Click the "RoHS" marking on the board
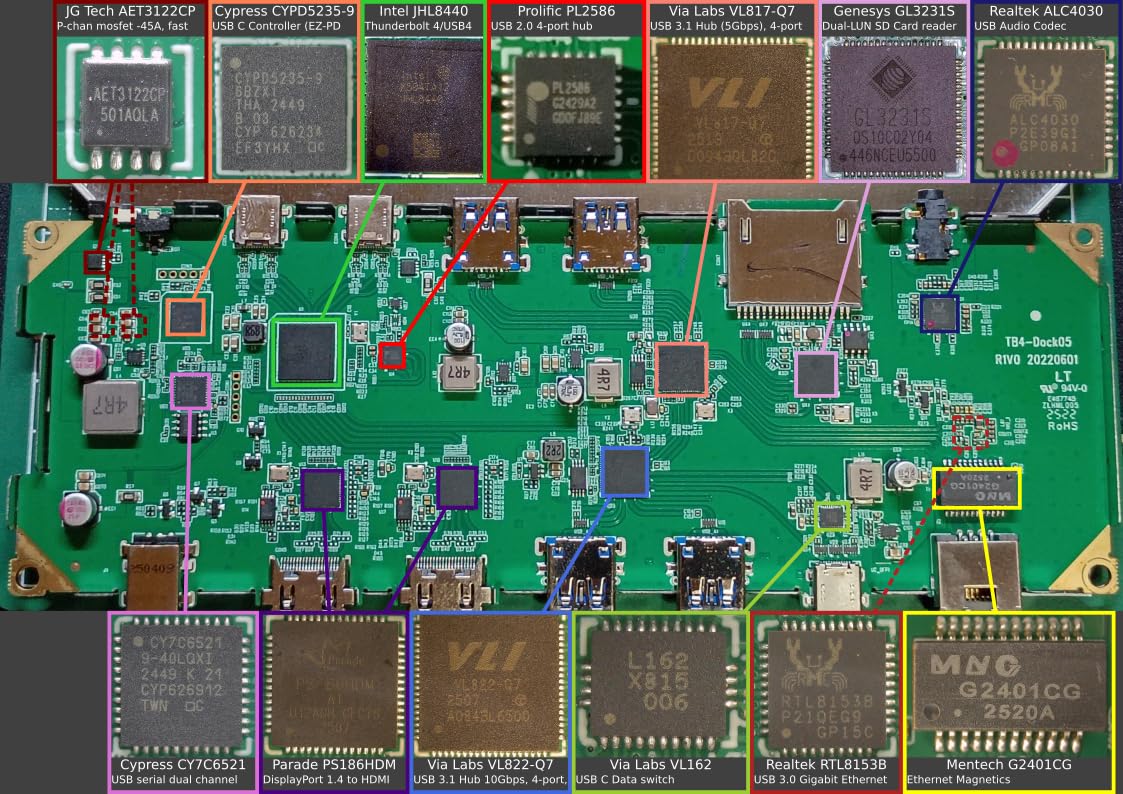 pyautogui.click(x=1063, y=426)
